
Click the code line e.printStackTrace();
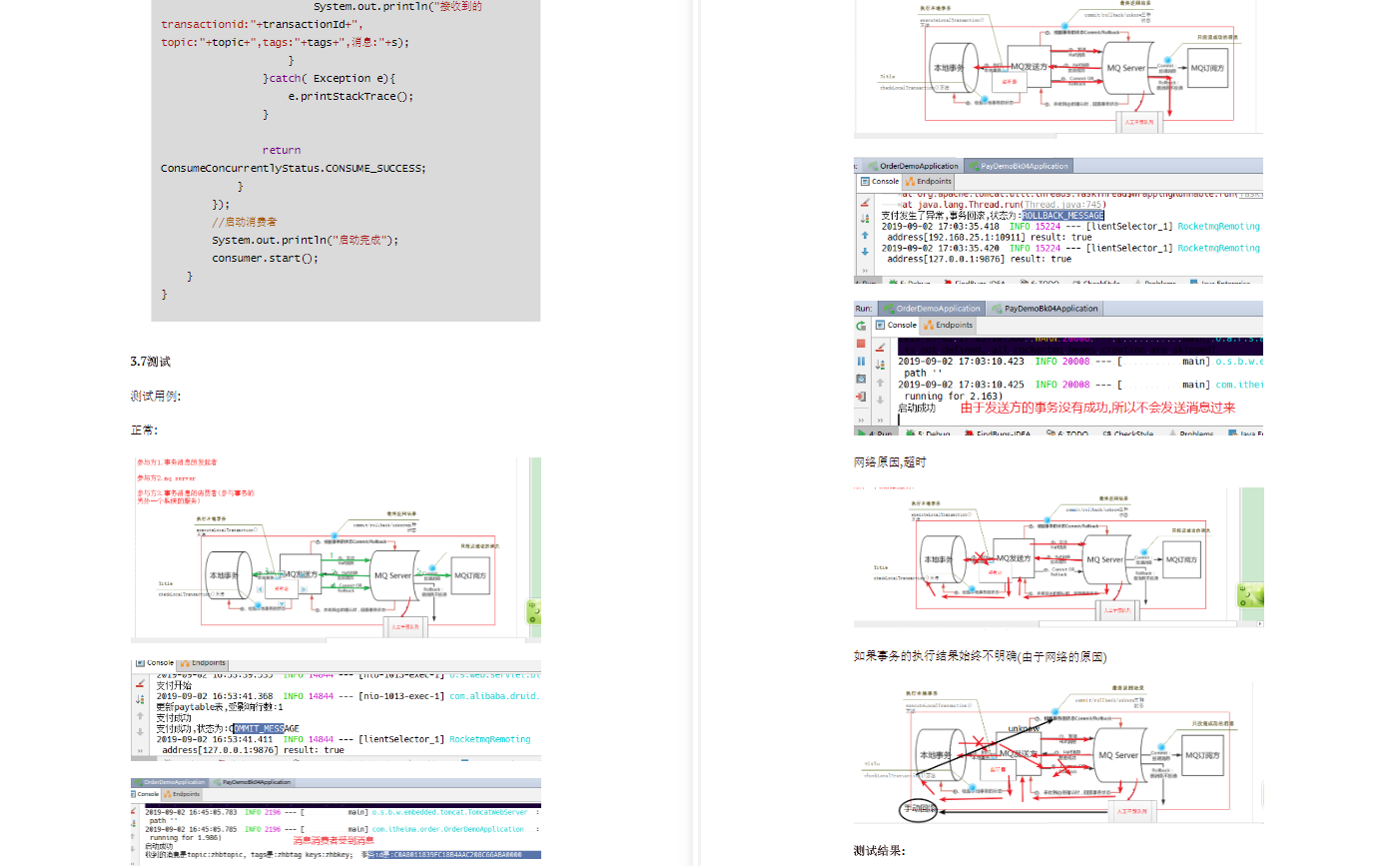click(350, 96)
